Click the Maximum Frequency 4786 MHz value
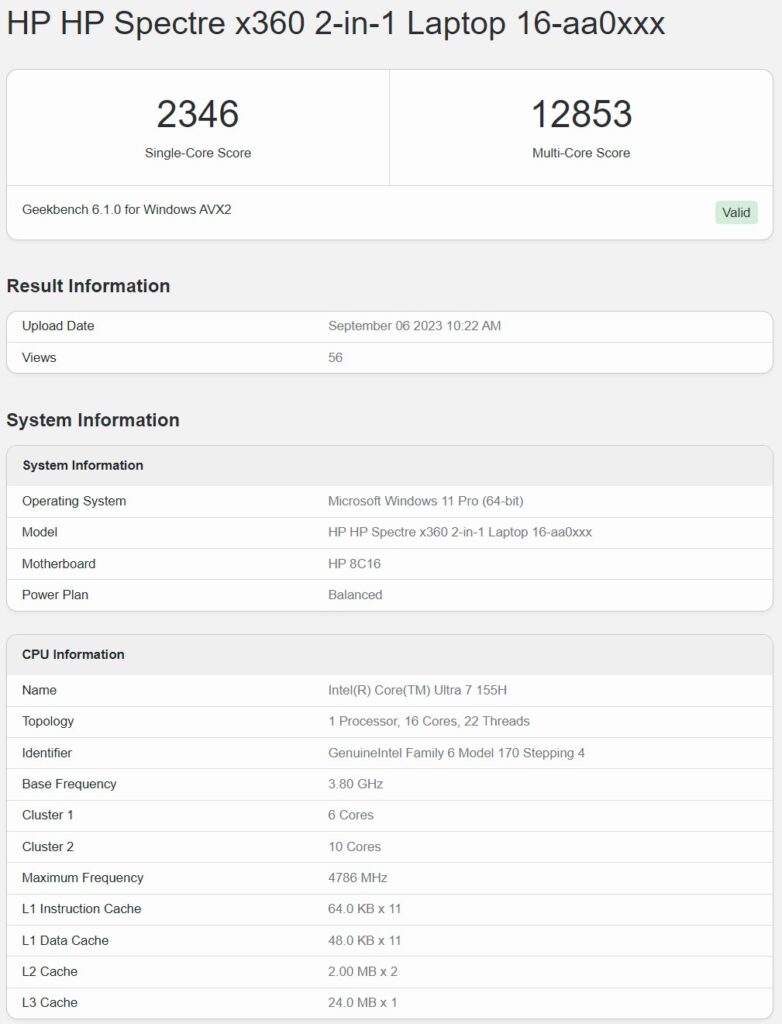 (x=357, y=878)
